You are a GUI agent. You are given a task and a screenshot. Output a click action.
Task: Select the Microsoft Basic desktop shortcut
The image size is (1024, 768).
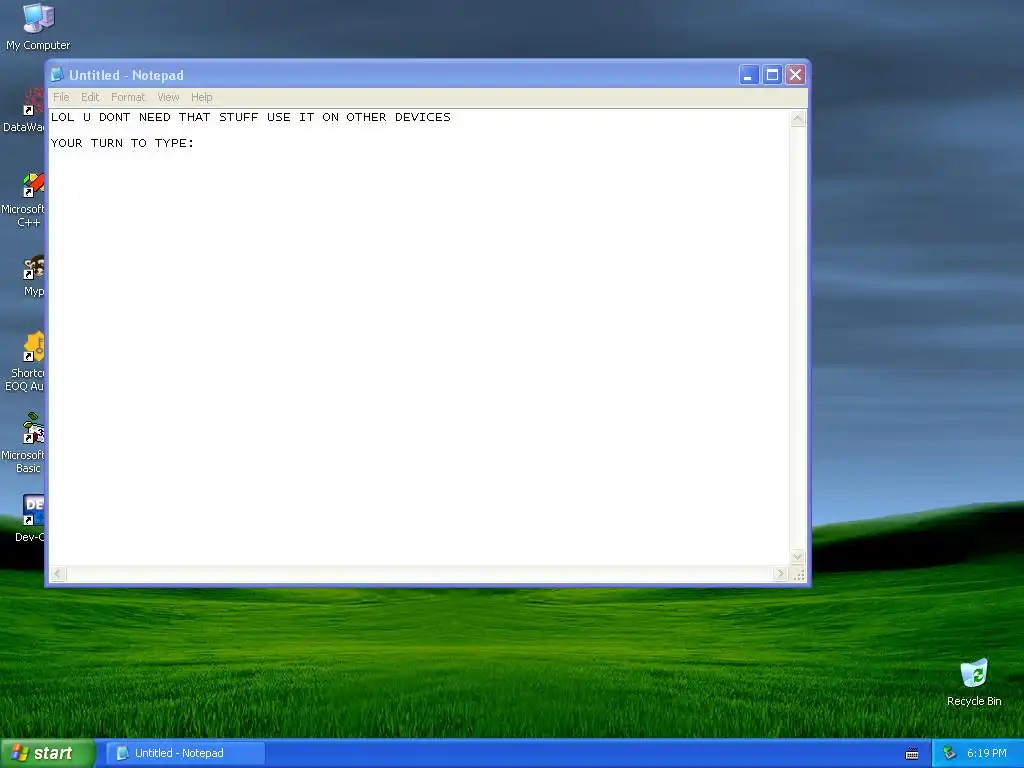pos(24,443)
